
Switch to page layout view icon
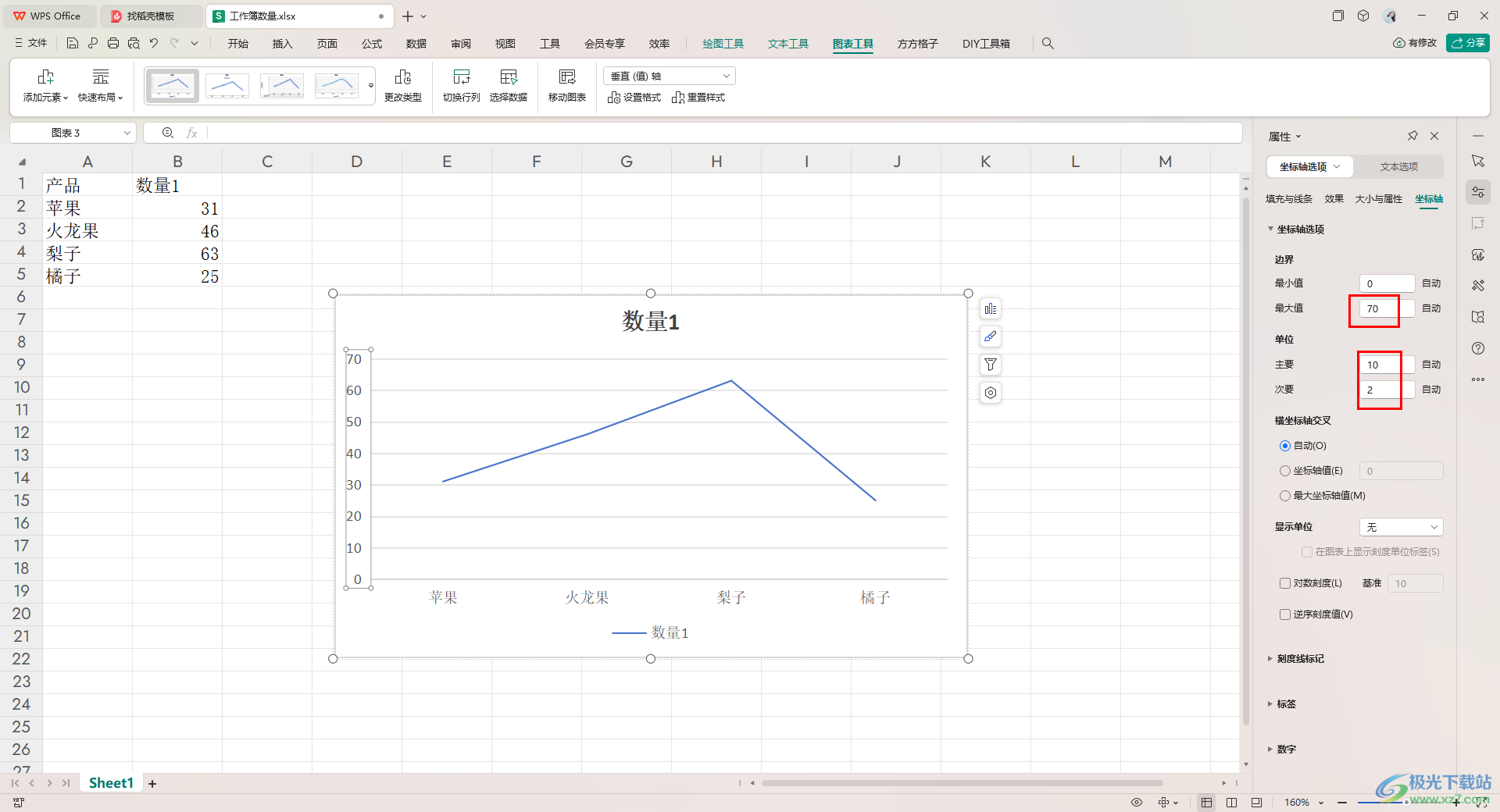[1231, 803]
